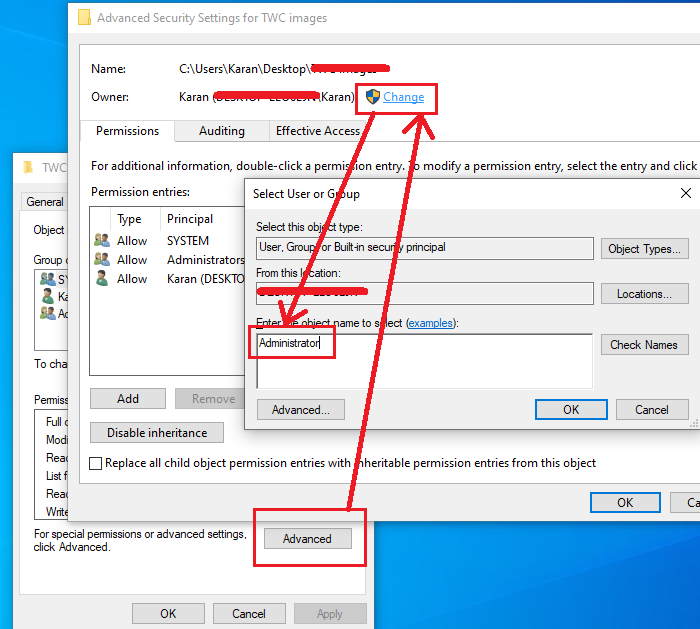Click the Check Names button
The width and height of the screenshot is (700, 629).
644,345
